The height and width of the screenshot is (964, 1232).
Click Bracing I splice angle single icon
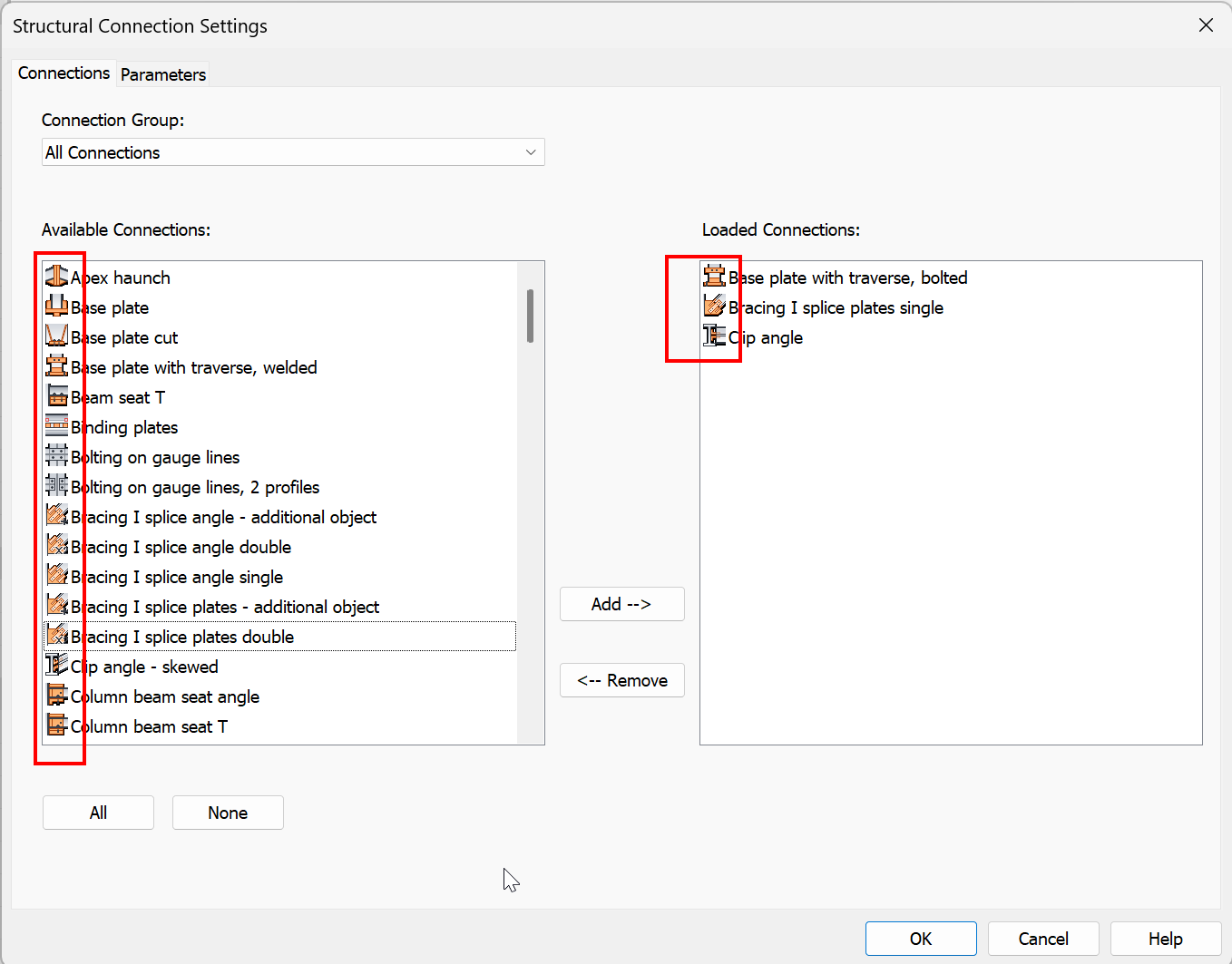[57, 576]
